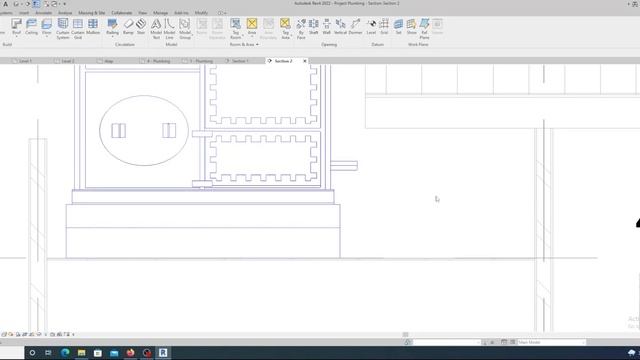This screenshot has width=640, height=360.
Task: Select the Floor tool
Action: [x=47, y=28]
